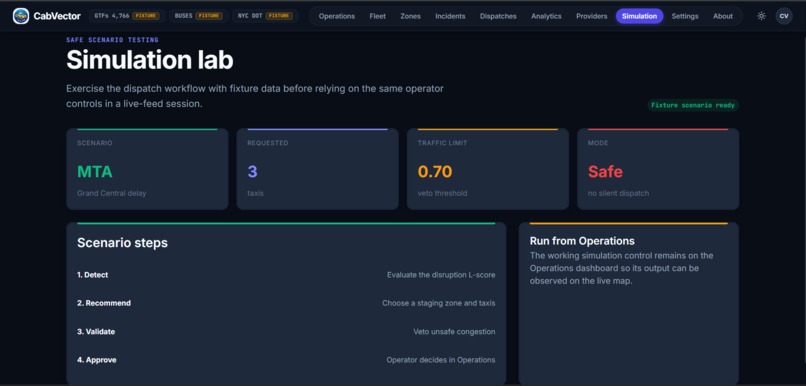Viewport: 806px width, 386px height.
Task: Click Choose a staging zone and taxis text
Action: click(438, 303)
